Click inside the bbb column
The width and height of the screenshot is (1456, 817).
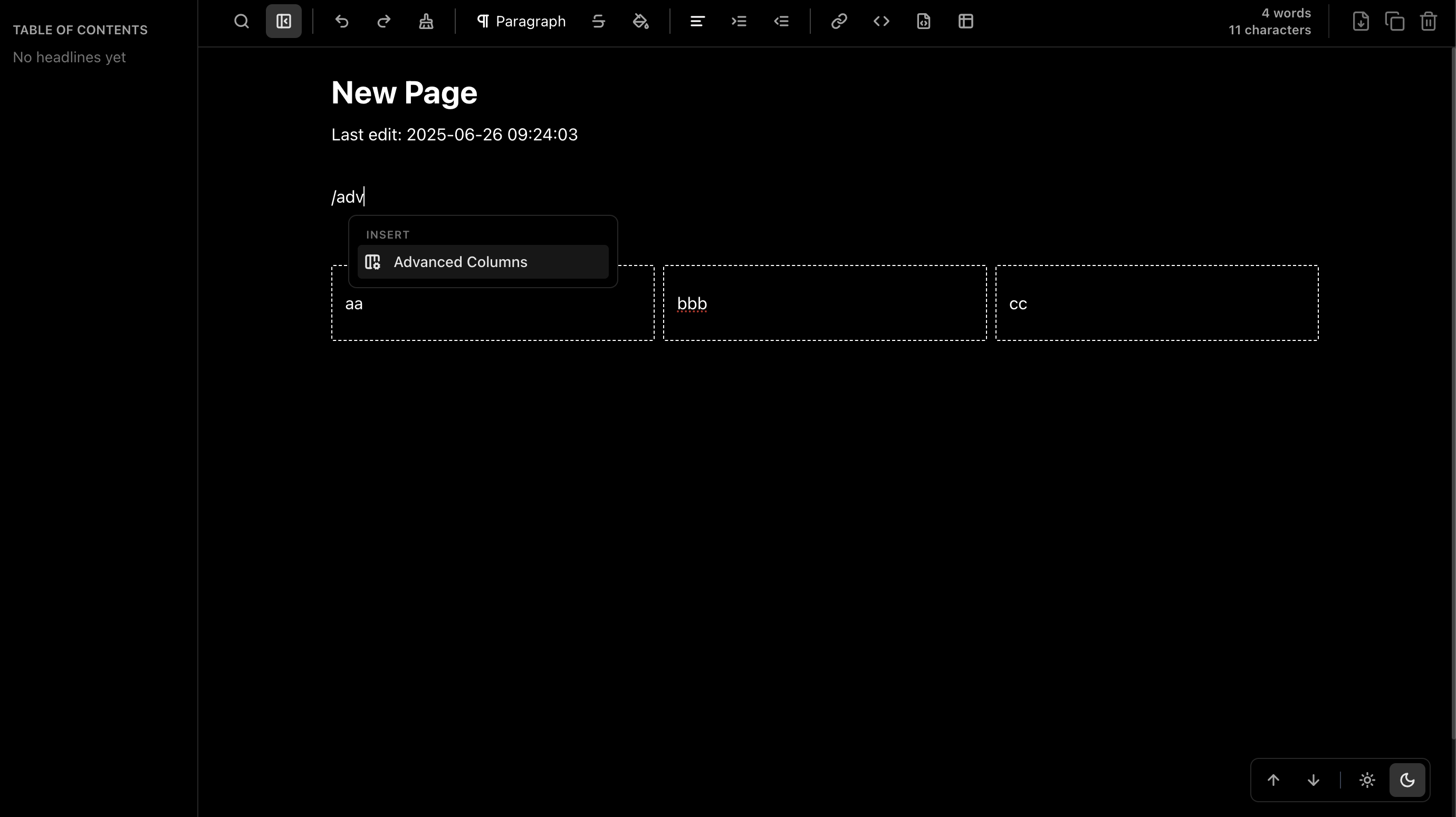click(824, 303)
